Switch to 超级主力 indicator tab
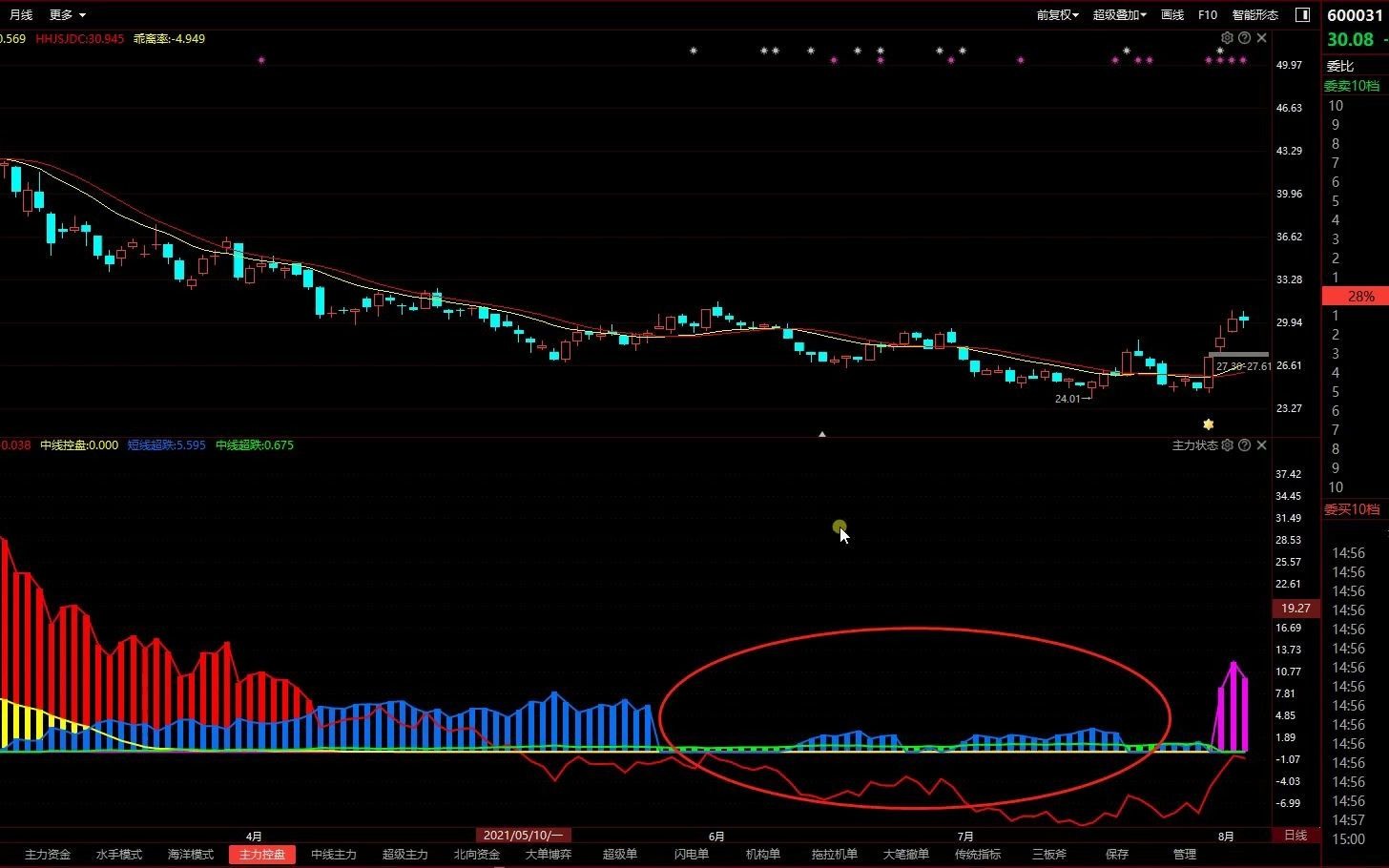This screenshot has height=868, width=1389. click(405, 855)
